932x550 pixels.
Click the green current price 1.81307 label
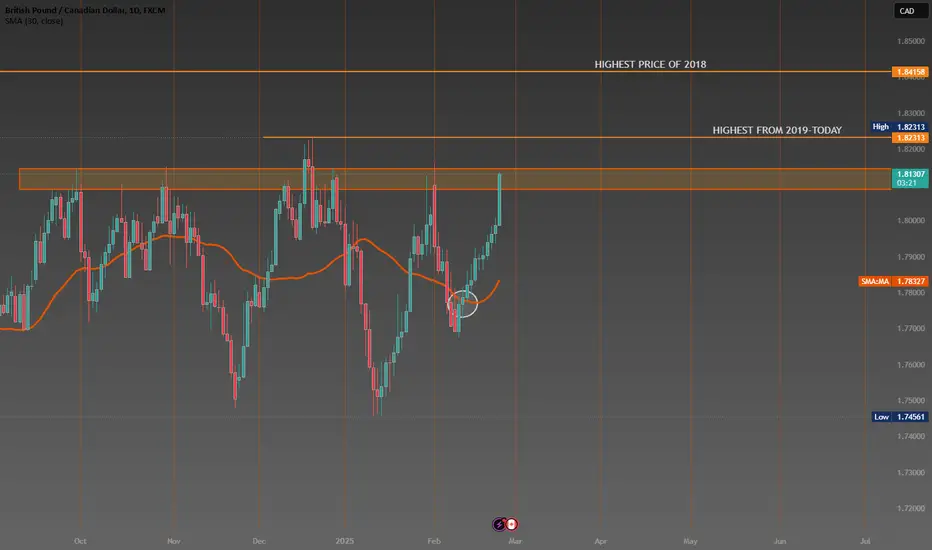(x=910, y=178)
